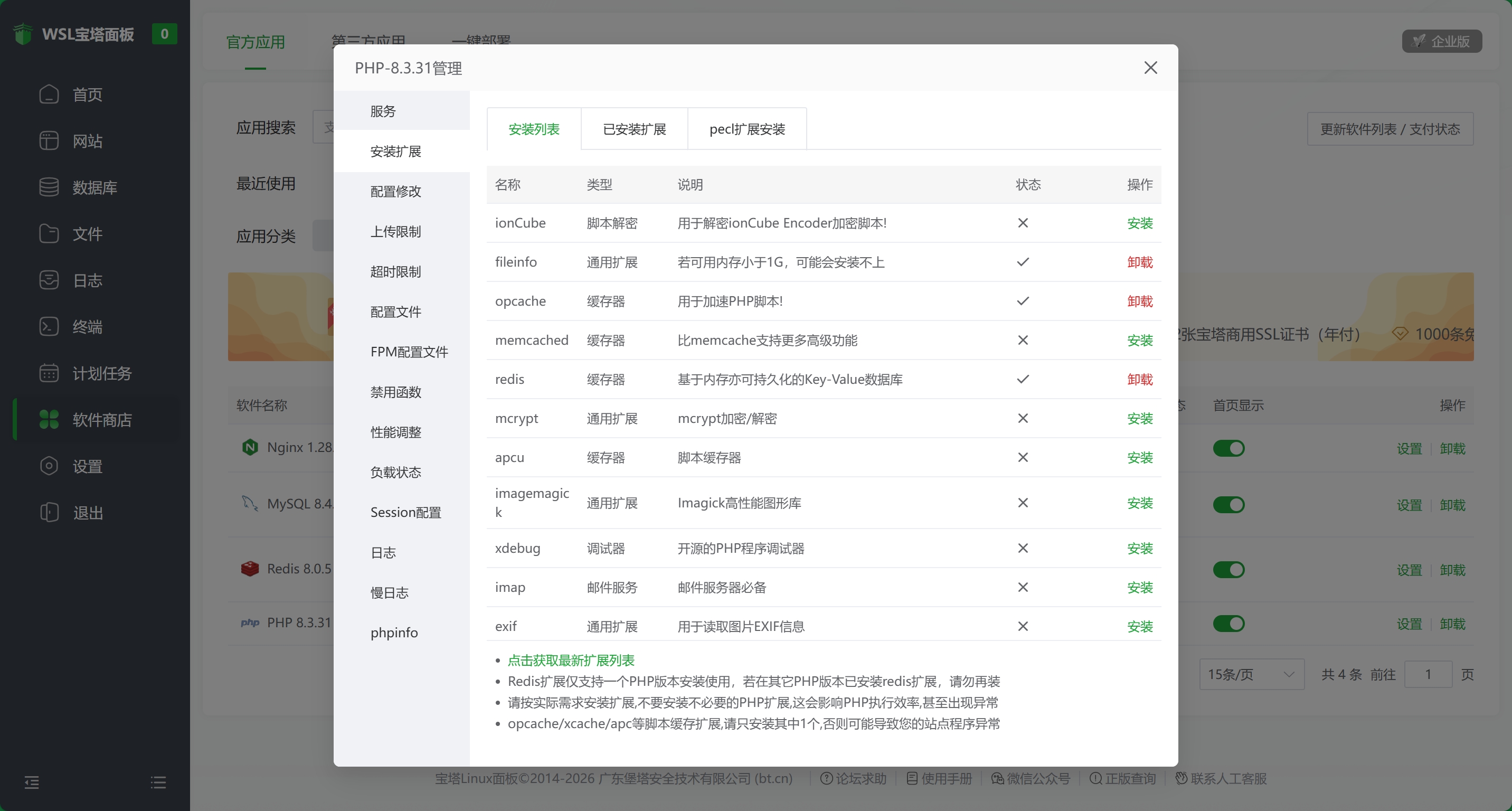
Task: Click the green notification badge 0
Action: tap(164, 34)
